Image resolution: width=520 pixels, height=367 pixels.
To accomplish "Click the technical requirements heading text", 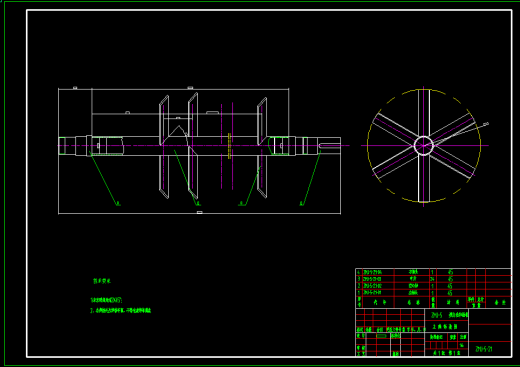I will tap(102, 281).
